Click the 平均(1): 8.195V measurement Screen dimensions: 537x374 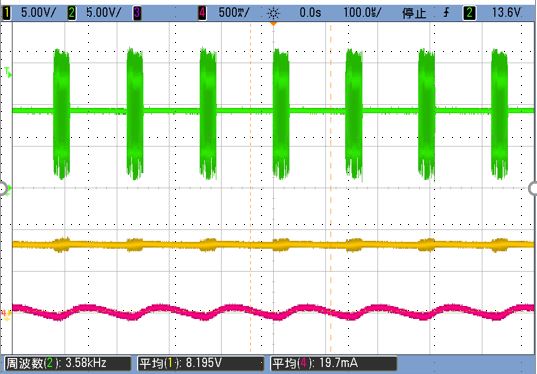201,363
